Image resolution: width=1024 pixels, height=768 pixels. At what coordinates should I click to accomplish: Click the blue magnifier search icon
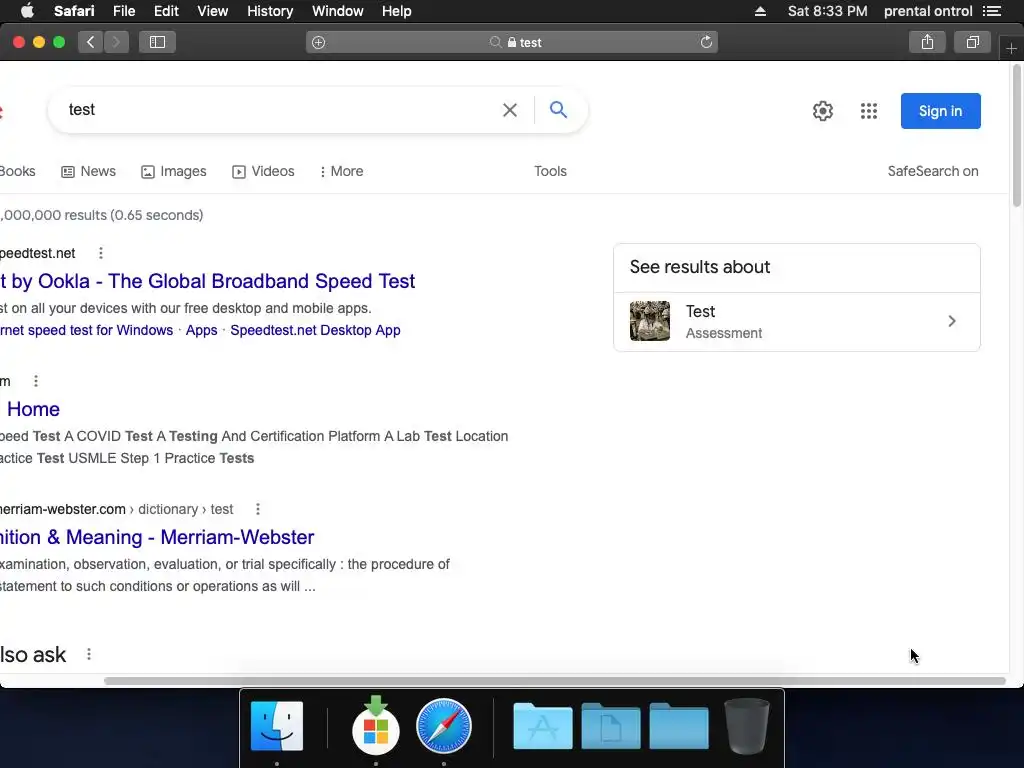558,109
